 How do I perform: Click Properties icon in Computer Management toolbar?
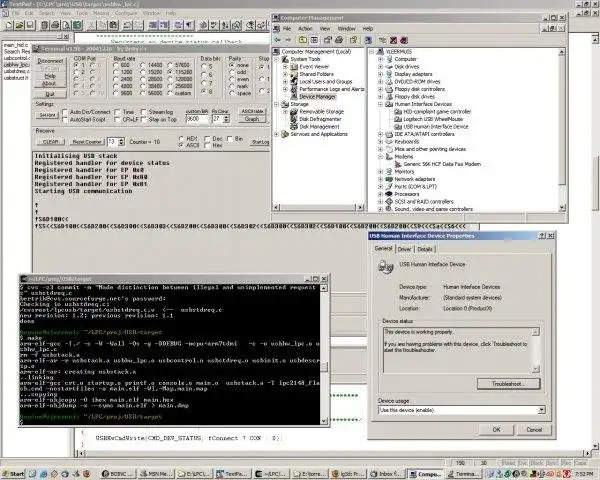(328, 40)
